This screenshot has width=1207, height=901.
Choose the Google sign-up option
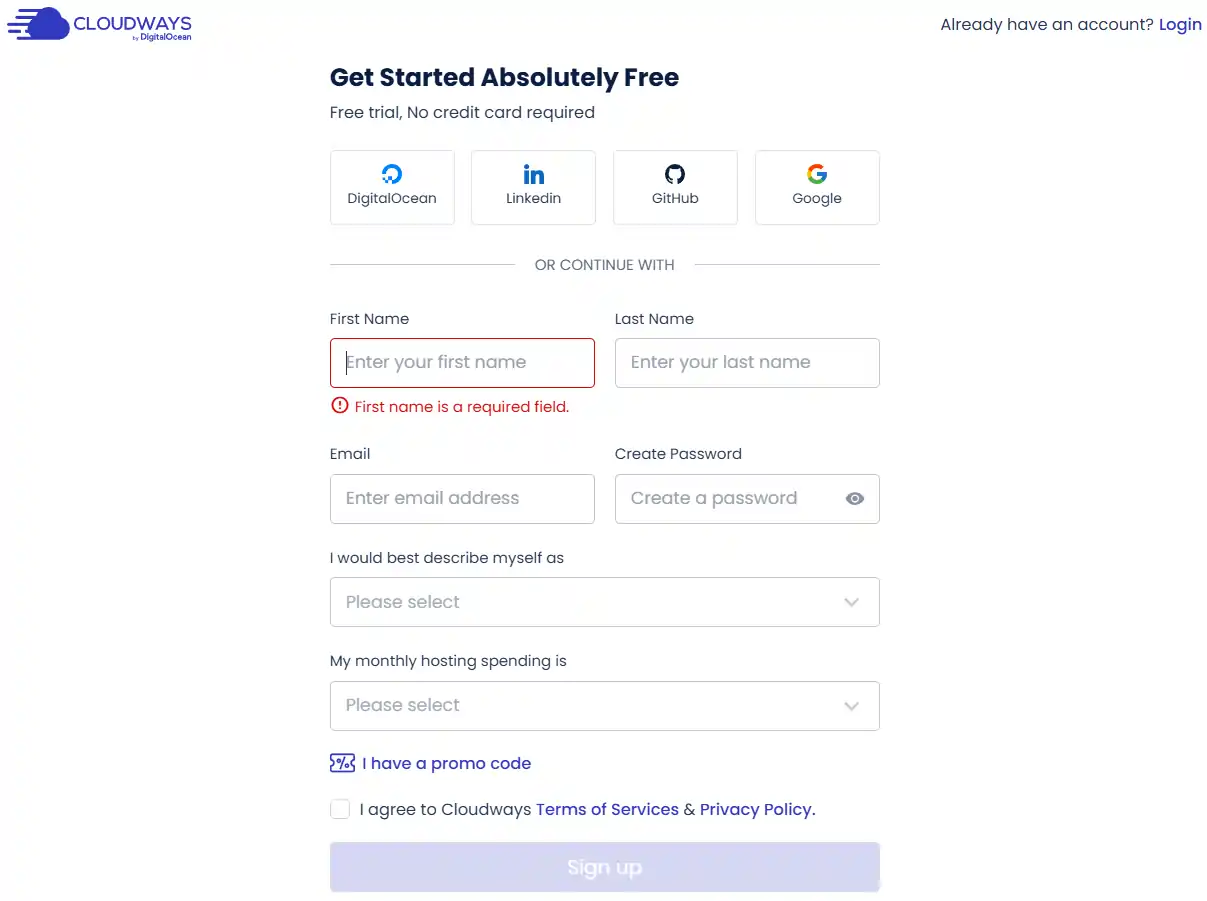tap(817, 187)
